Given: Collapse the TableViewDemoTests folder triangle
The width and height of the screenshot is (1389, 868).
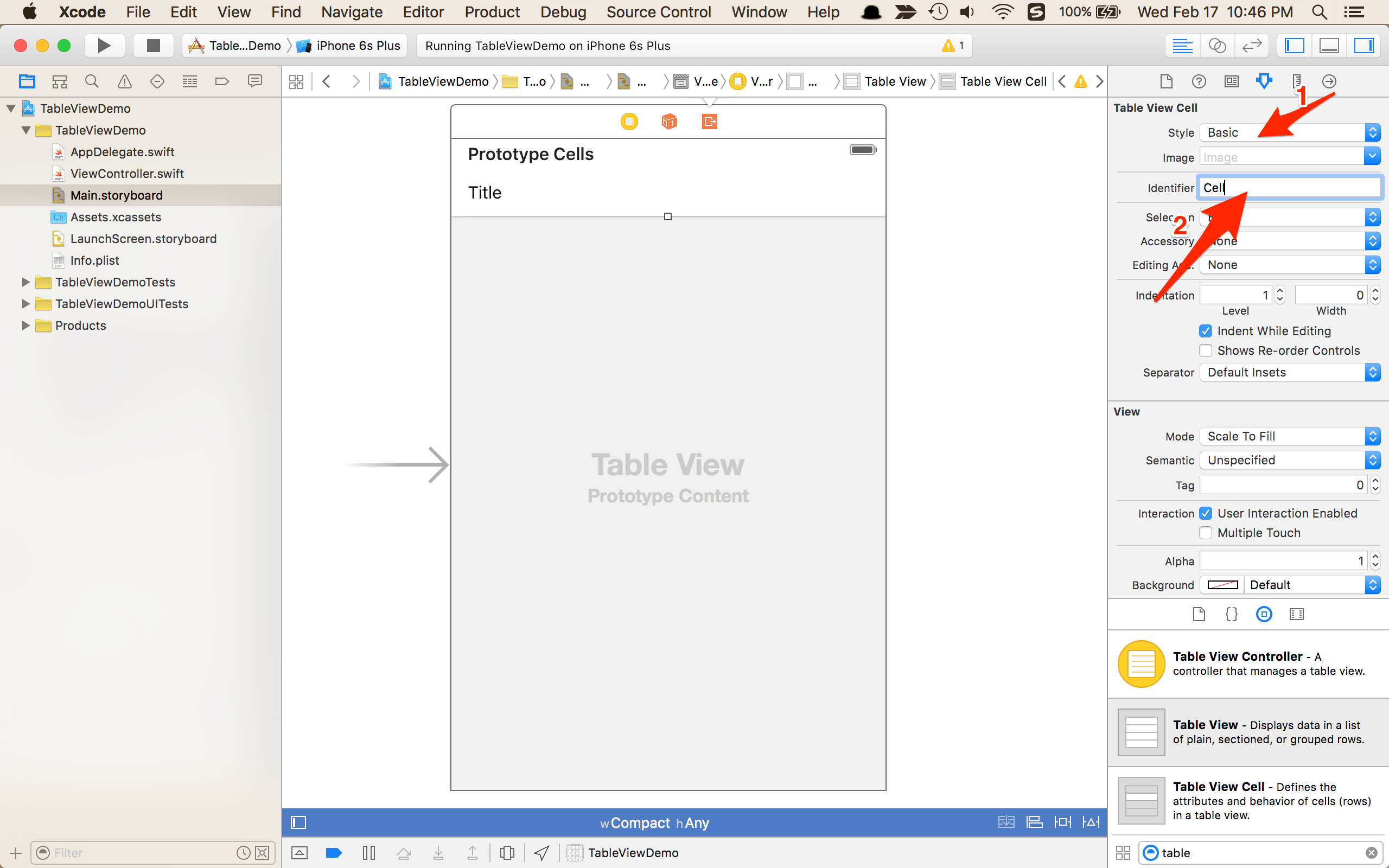Looking at the screenshot, I should tap(26, 282).
